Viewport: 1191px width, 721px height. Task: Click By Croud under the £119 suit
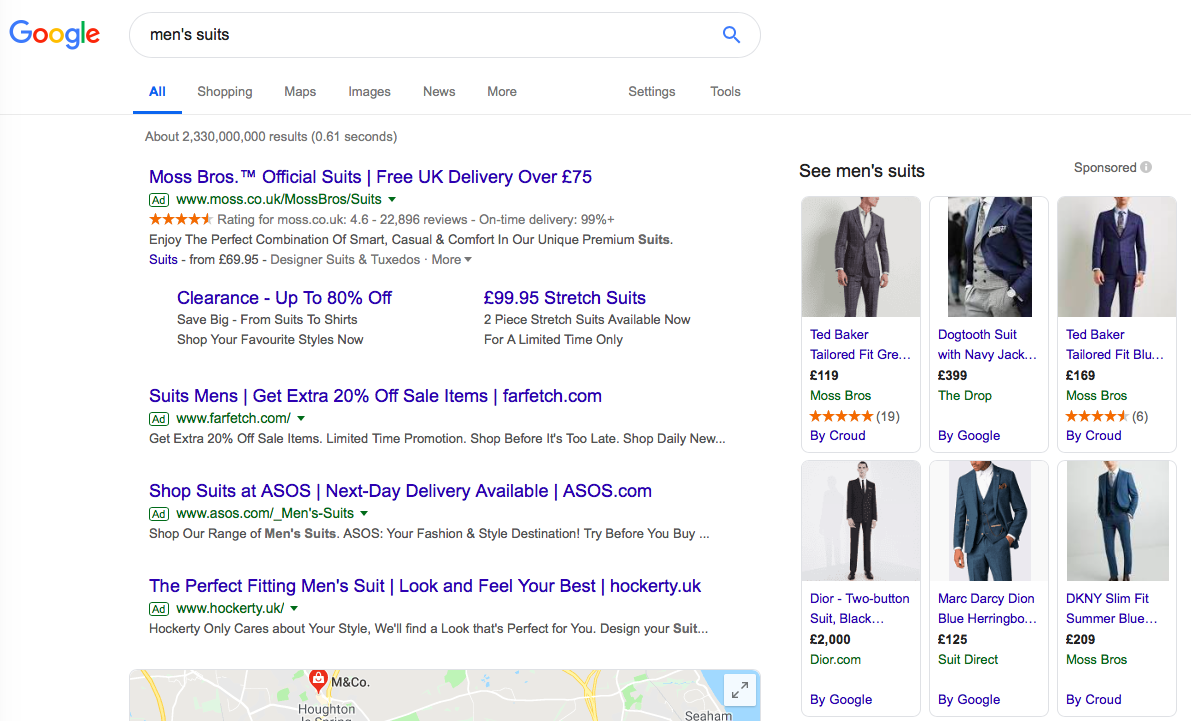tap(837, 435)
